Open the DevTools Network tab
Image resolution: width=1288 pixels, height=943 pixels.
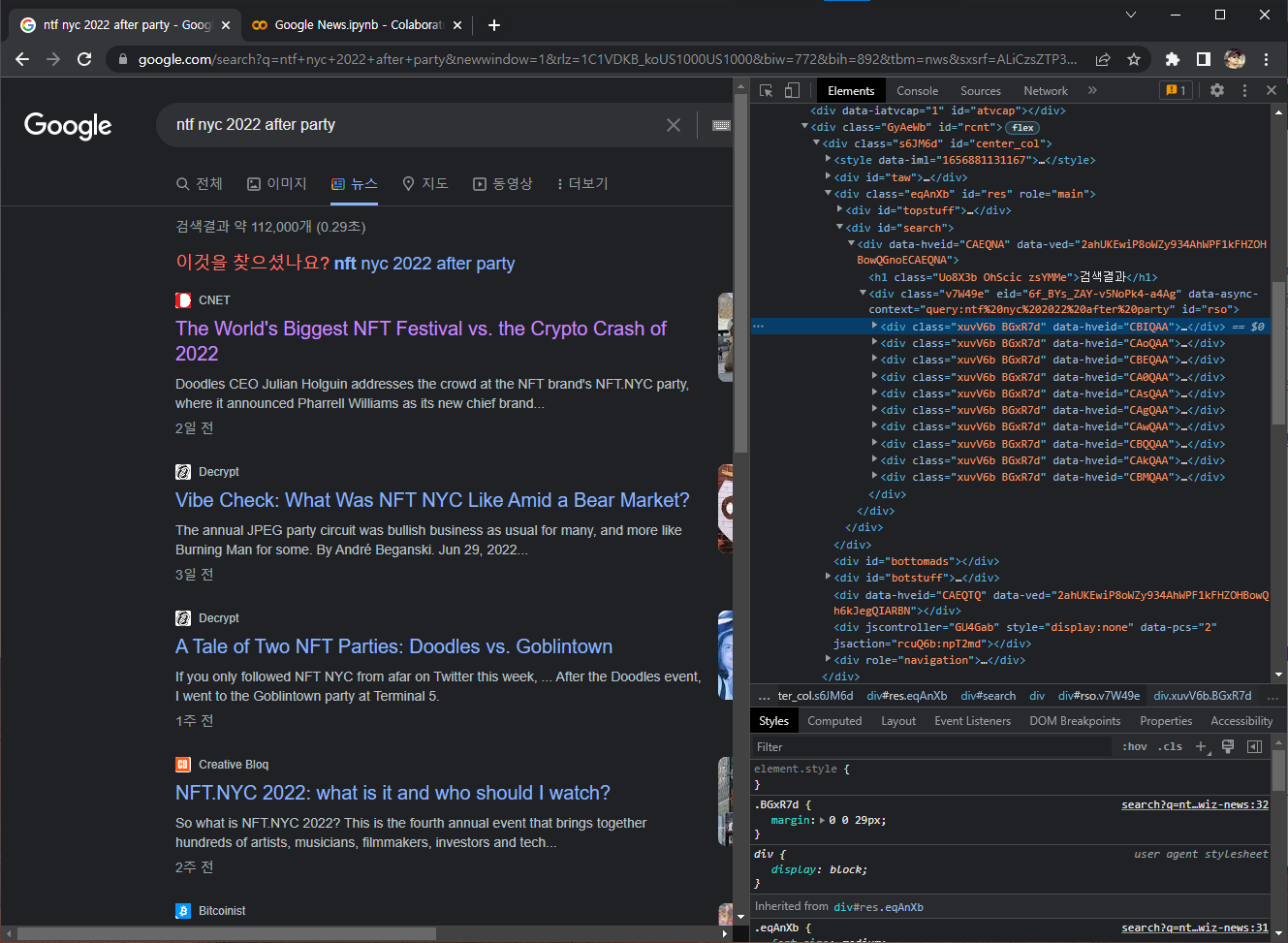pos(1046,90)
